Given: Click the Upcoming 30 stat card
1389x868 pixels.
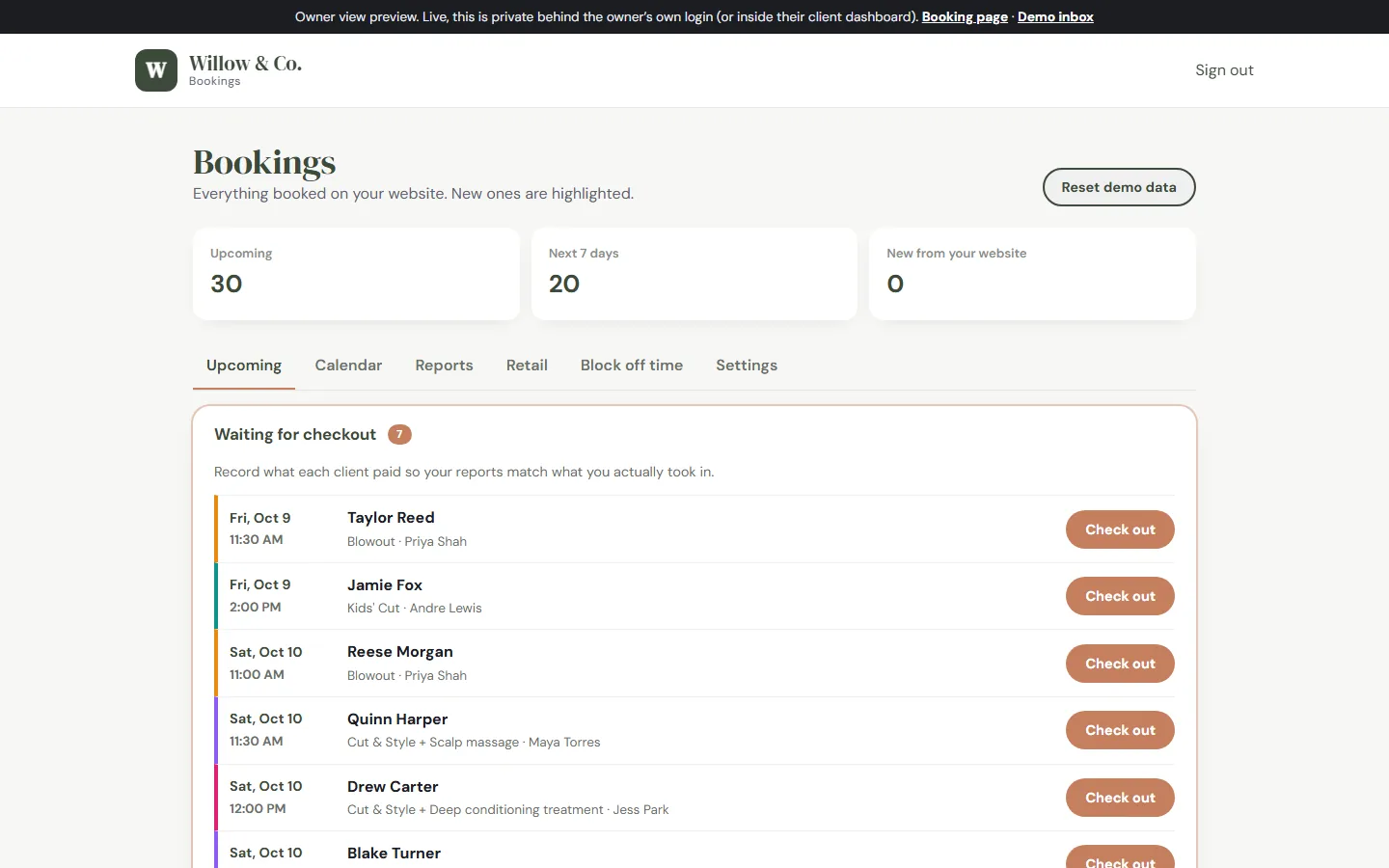Looking at the screenshot, I should click(356, 274).
